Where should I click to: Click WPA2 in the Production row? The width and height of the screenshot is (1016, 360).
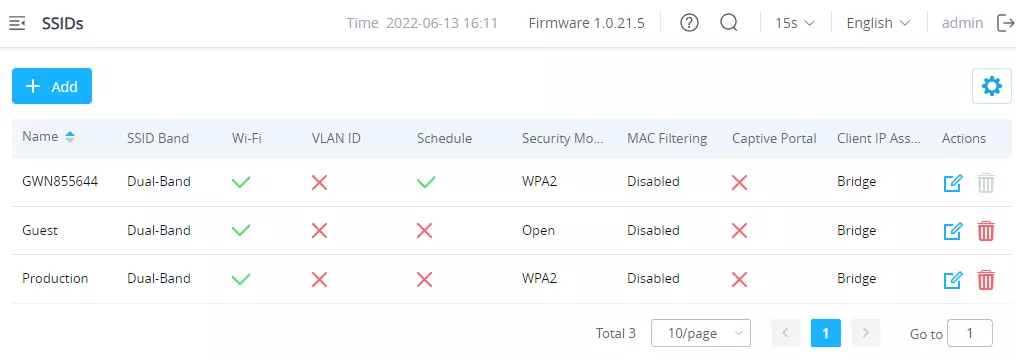(x=539, y=278)
